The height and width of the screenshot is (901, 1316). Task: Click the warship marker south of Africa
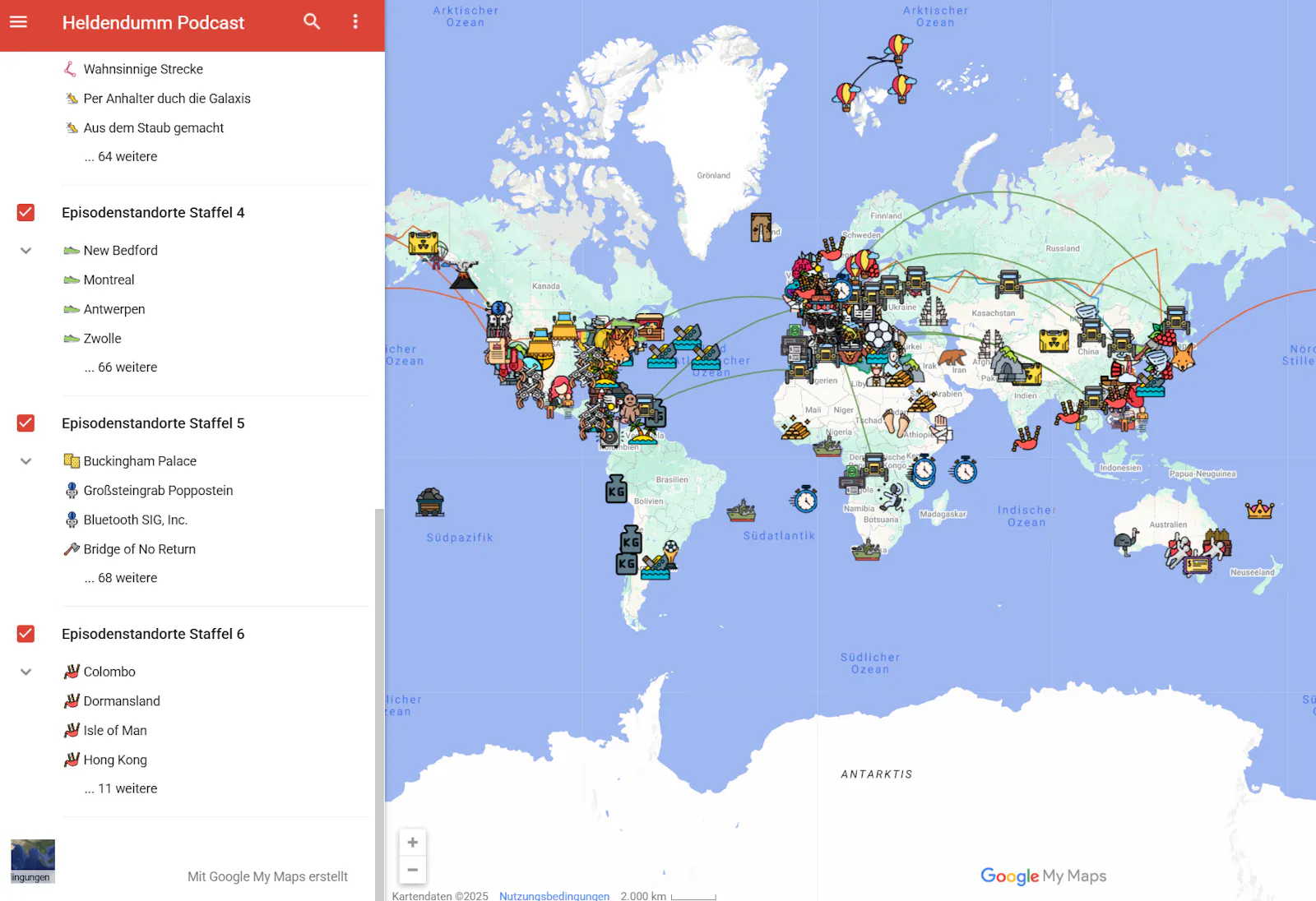[x=866, y=550]
